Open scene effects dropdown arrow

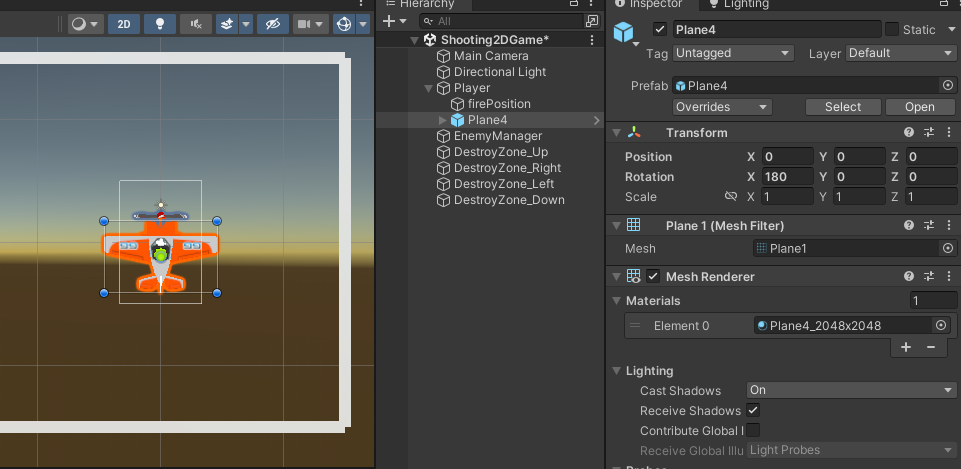coord(246,25)
